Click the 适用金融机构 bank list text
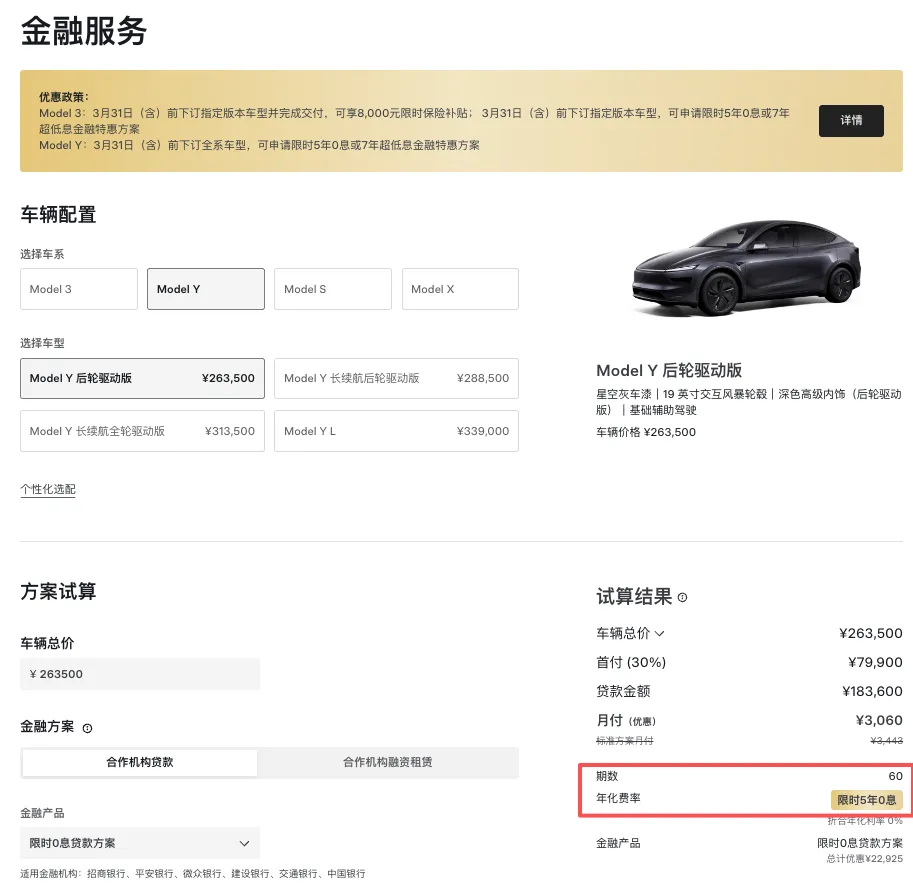 pos(193,874)
